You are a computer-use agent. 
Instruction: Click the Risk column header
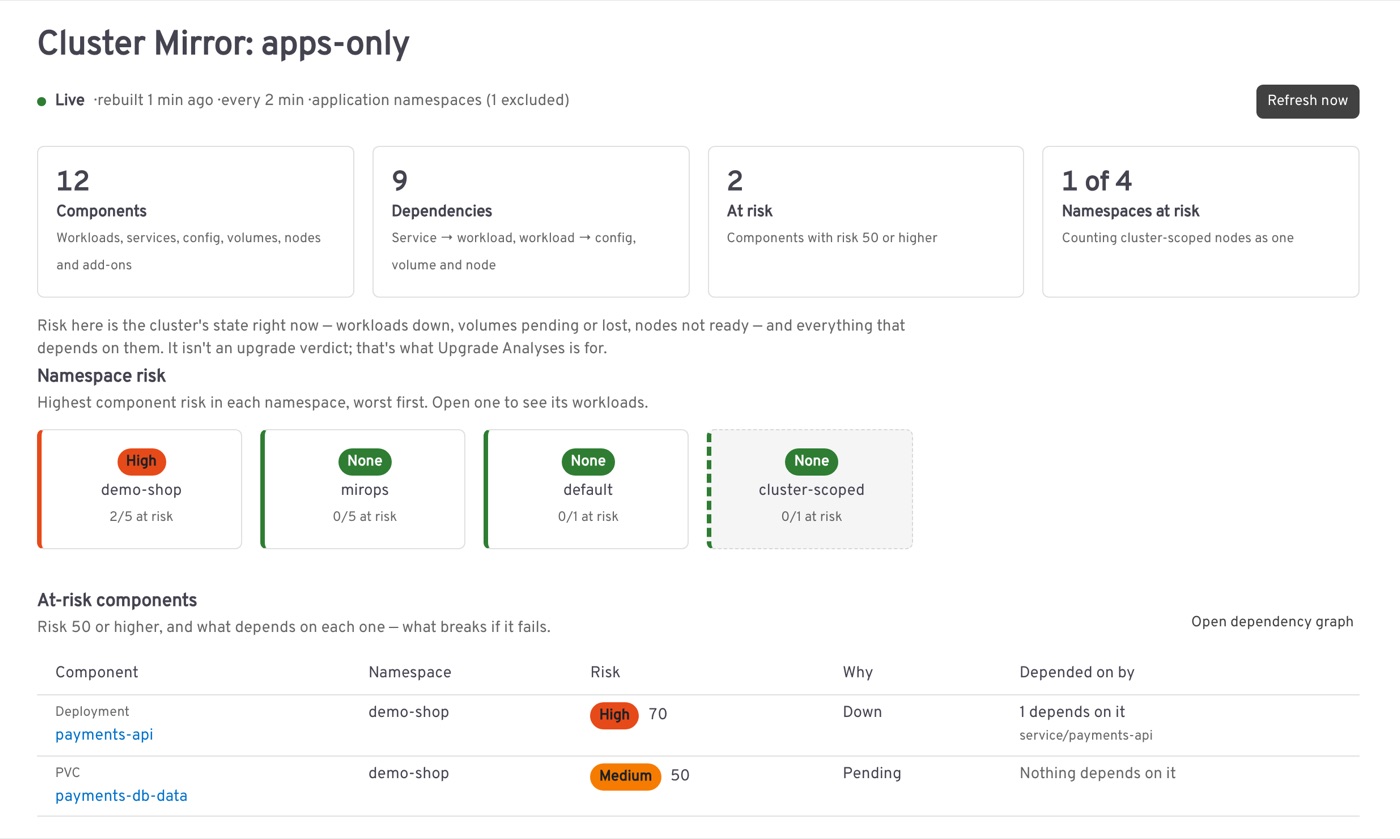[605, 673]
